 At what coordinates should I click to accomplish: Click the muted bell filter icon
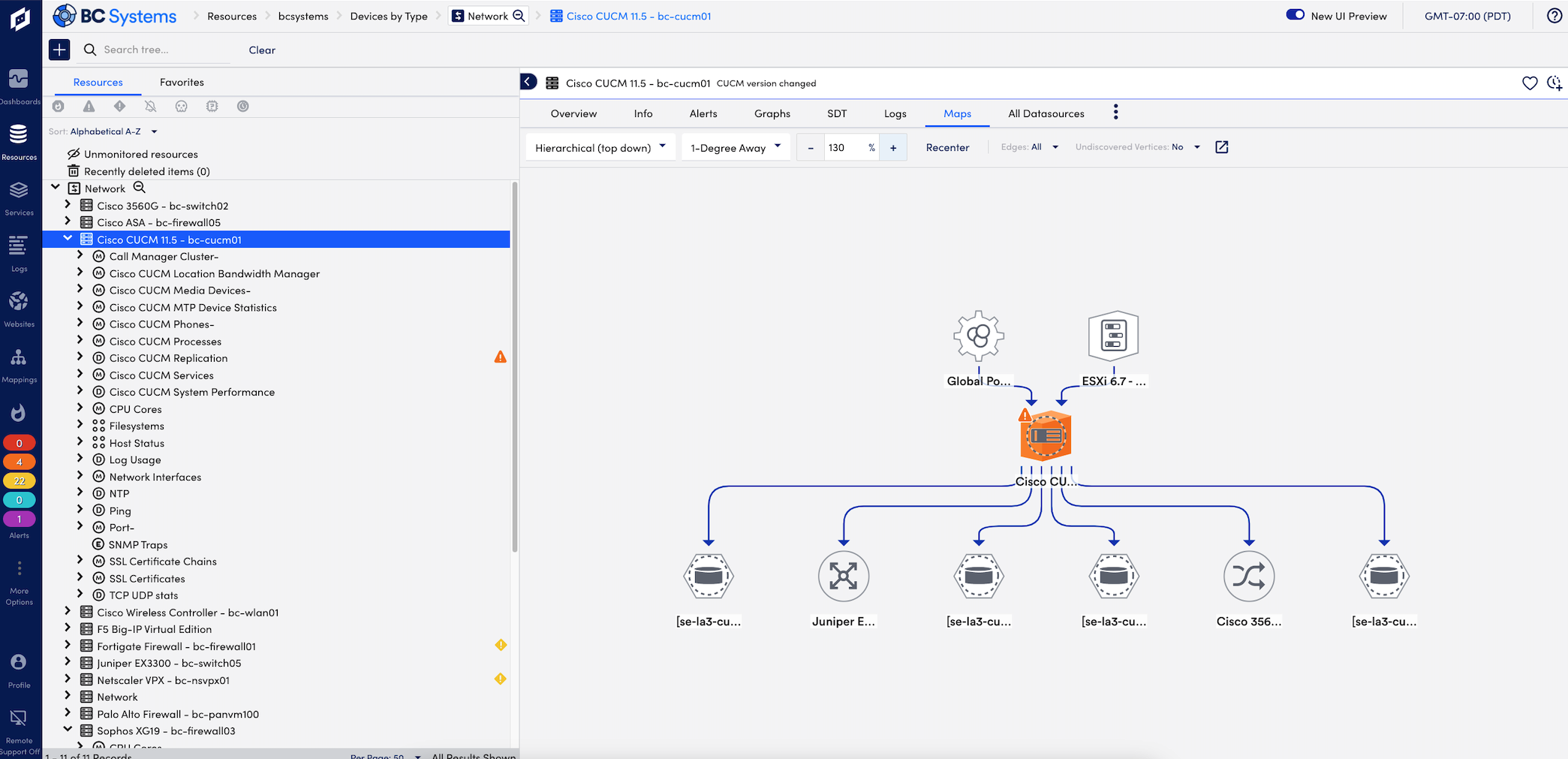[x=151, y=107]
